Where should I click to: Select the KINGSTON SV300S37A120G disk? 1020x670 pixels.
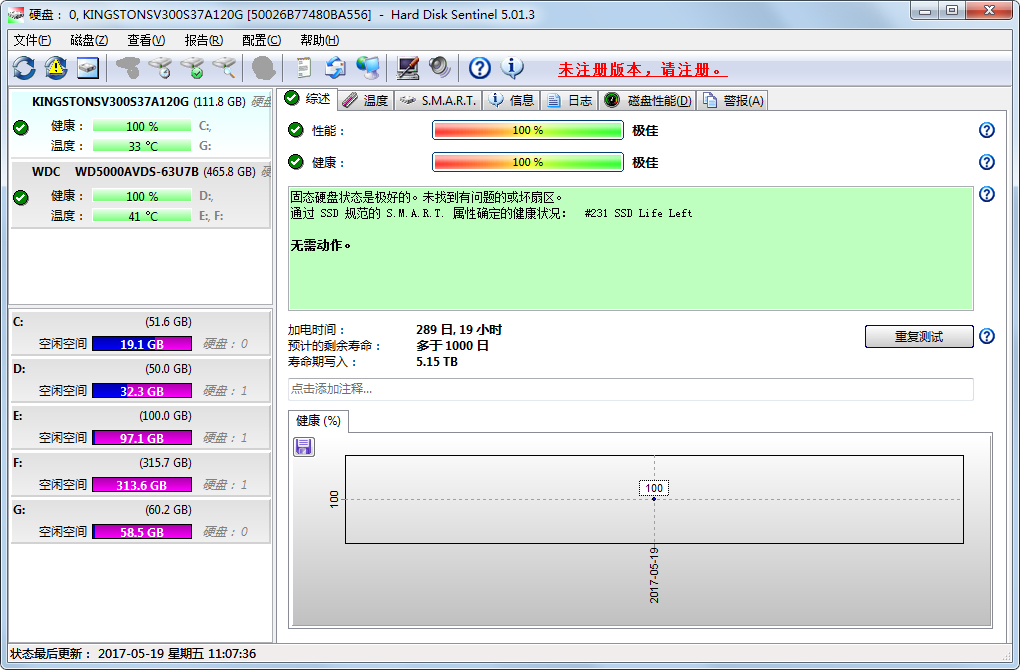pyautogui.click(x=140, y=101)
